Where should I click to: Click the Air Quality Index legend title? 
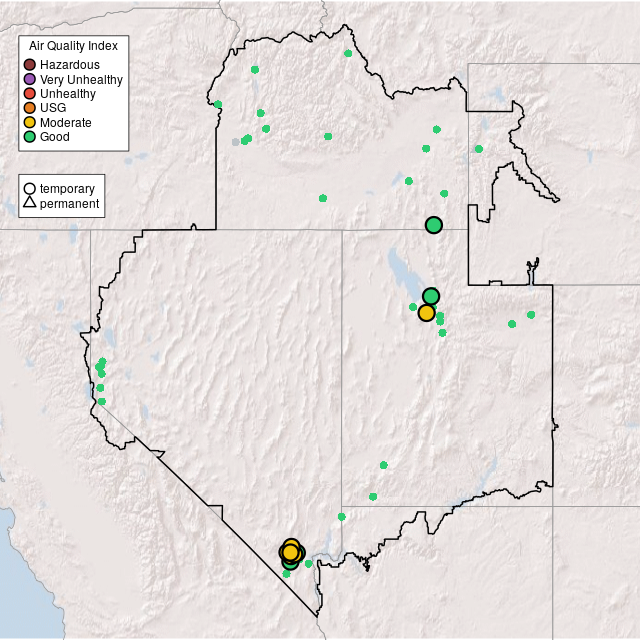coord(73,46)
